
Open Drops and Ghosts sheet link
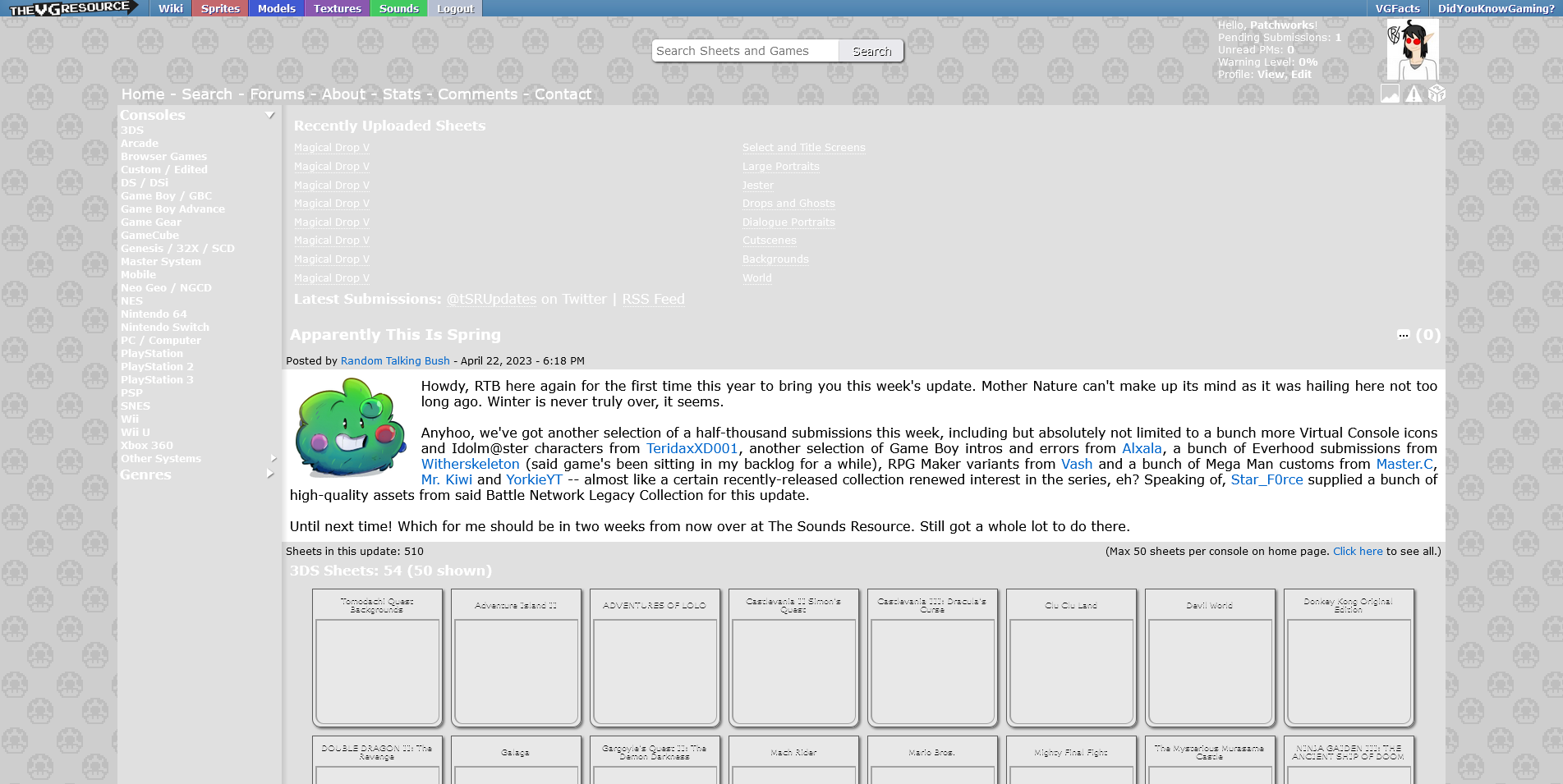(x=788, y=204)
